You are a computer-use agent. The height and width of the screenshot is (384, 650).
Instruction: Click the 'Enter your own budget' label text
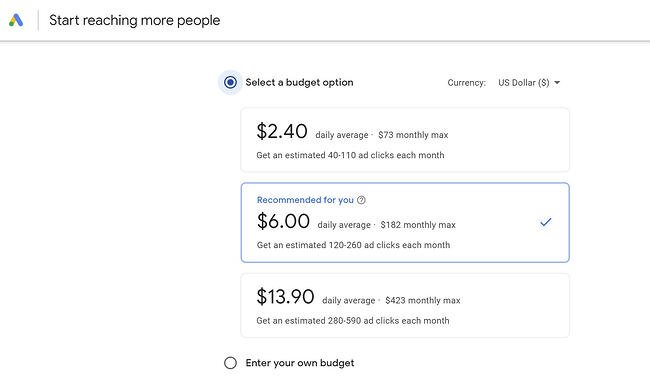click(x=300, y=363)
